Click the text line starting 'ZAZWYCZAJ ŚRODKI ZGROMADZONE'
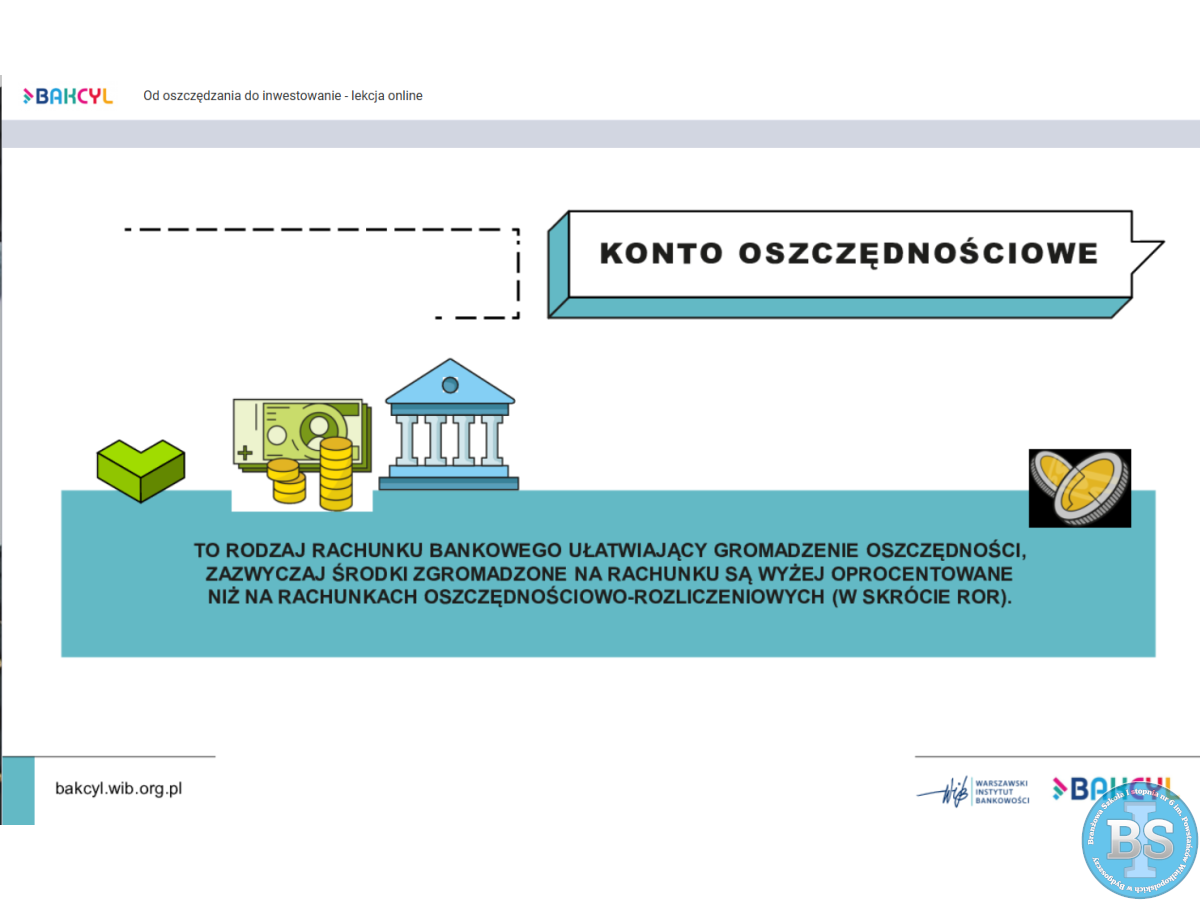This screenshot has height=900, width=1200. 609,574
